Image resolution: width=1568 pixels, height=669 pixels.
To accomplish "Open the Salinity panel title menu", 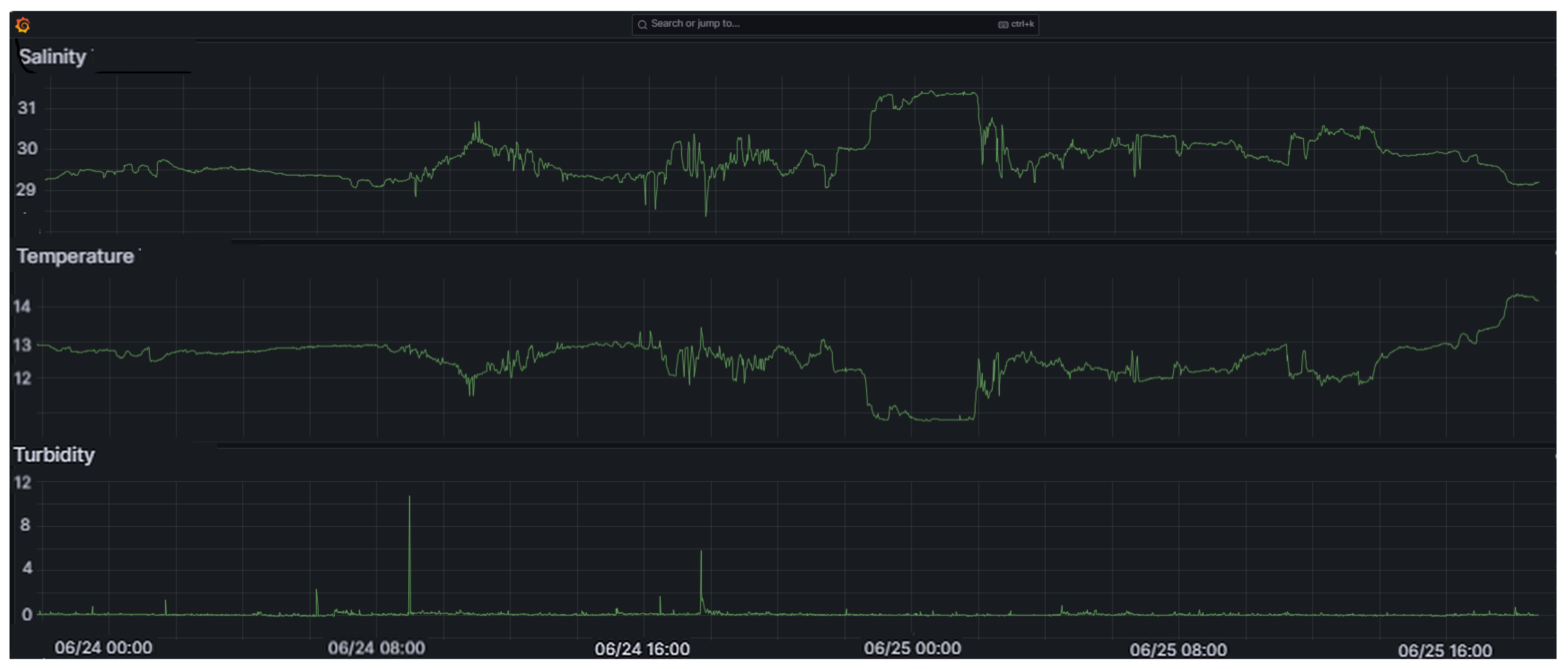I will pyautogui.click(x=52, y=57).
